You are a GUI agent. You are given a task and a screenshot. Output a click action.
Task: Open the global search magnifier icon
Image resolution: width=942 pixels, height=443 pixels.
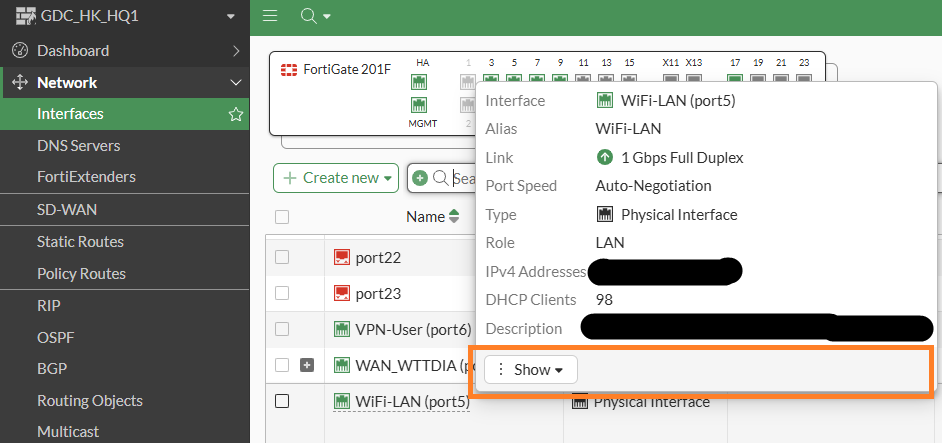click(308, 16)
